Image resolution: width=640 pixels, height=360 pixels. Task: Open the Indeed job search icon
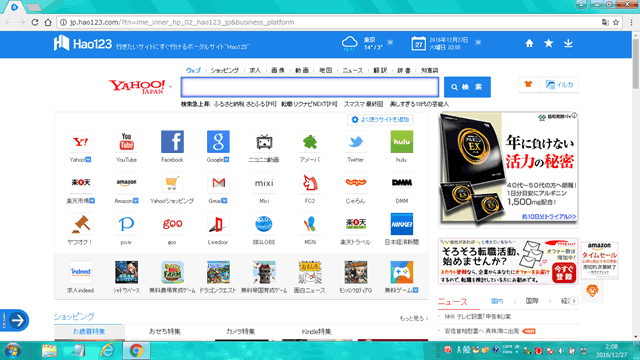80,272
